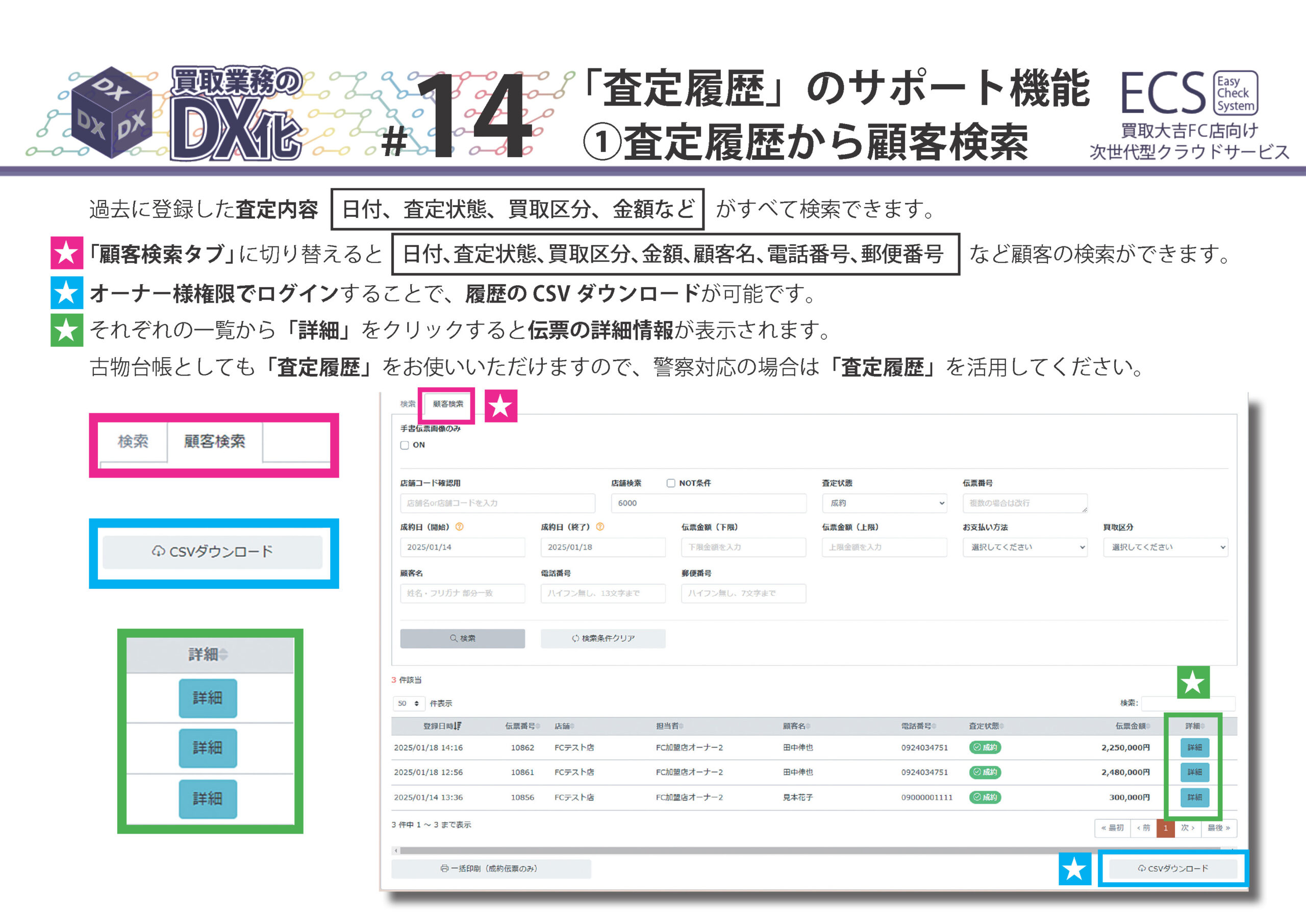
Task: Open the お支払い方法 dropdown
Action: pos(1024,547)
